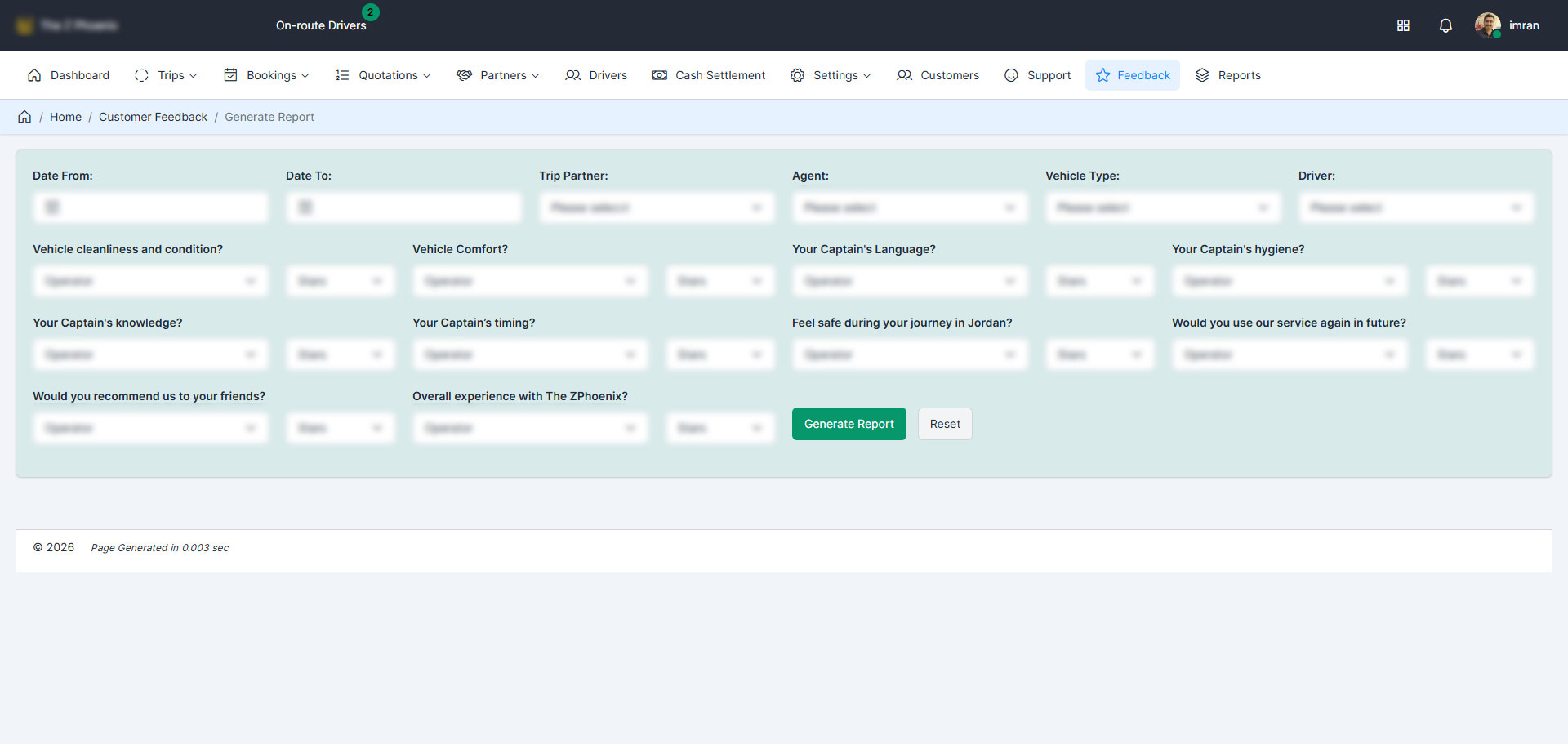This screenshot has width=1568, height=744.
Task: Open the Trip Partner dropdown
Action: tap(657, 207)
